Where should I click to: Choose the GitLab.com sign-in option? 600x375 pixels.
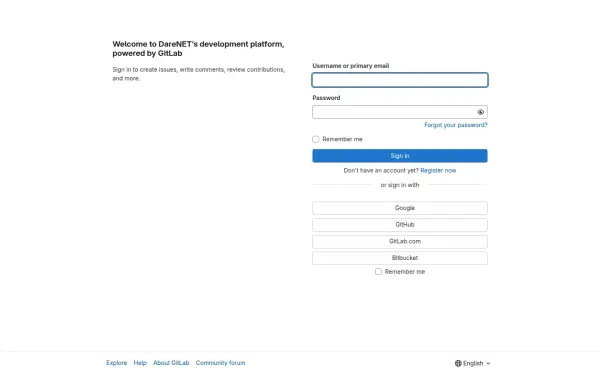[400, 241]
